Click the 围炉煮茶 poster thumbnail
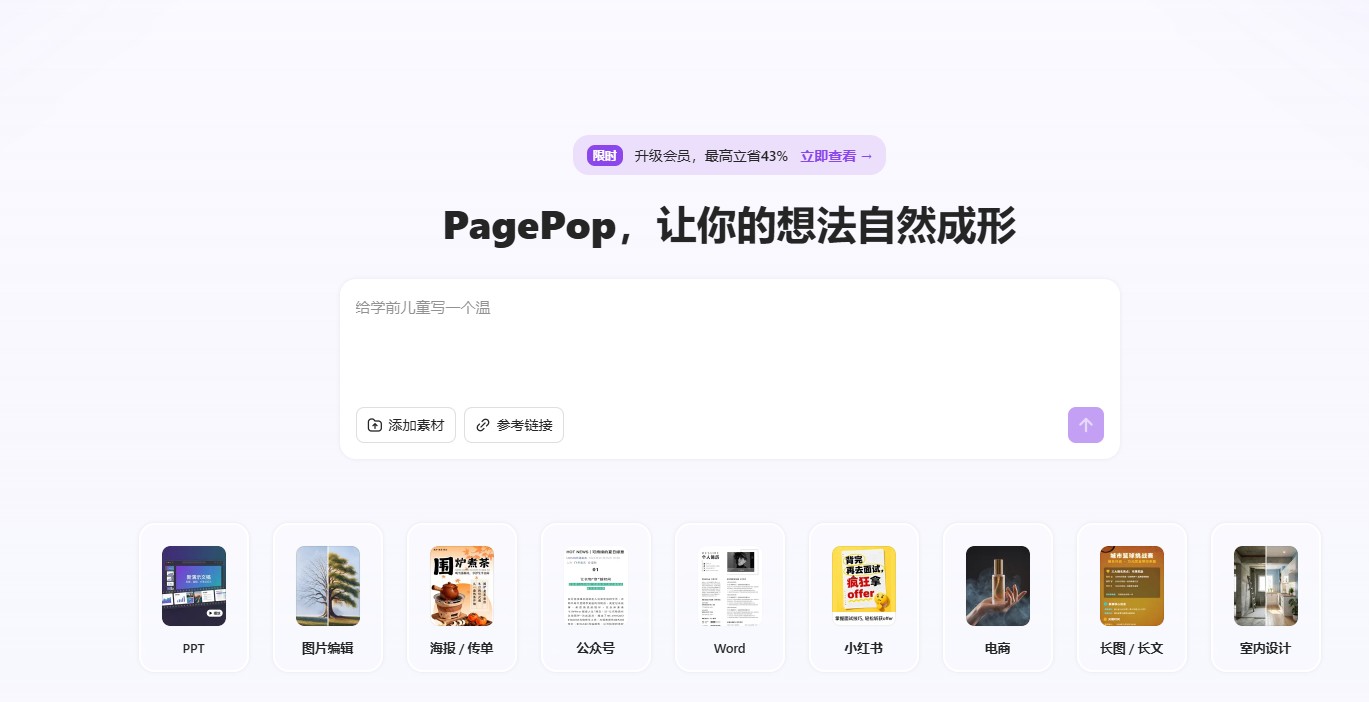This screenshot has height=702, width=1369. 462,586
